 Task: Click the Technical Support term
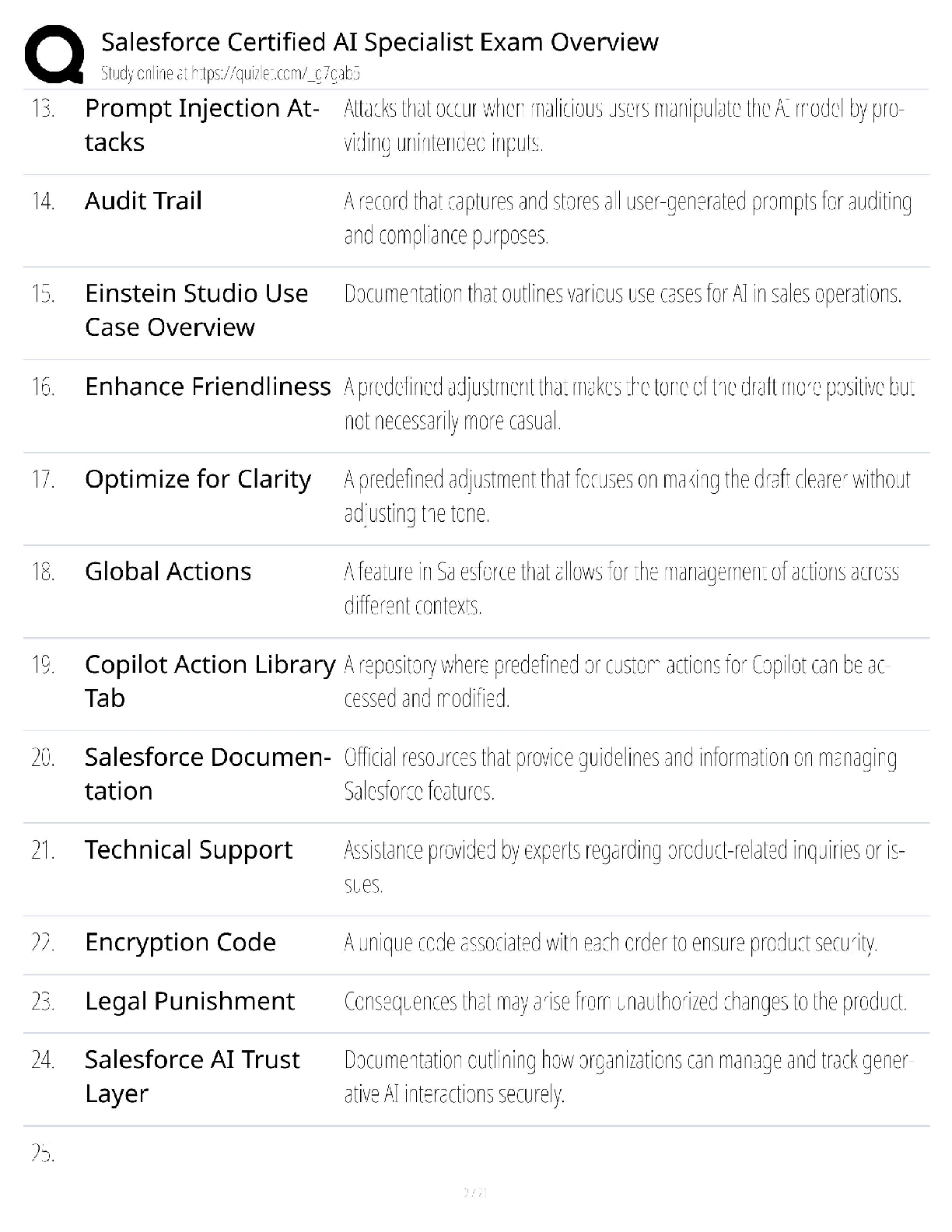(189, 850)
